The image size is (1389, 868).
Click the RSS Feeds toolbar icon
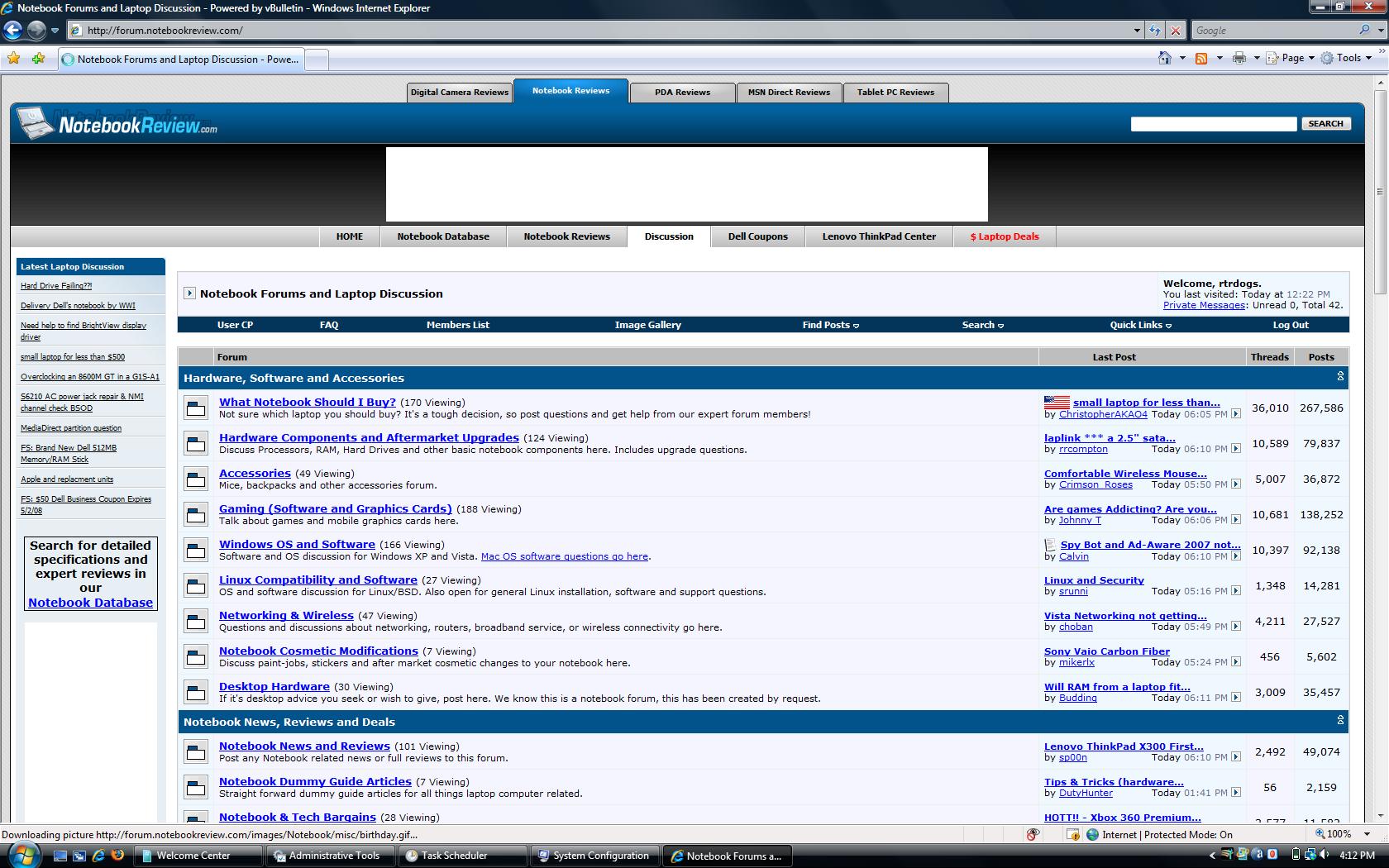point(1201,58)
